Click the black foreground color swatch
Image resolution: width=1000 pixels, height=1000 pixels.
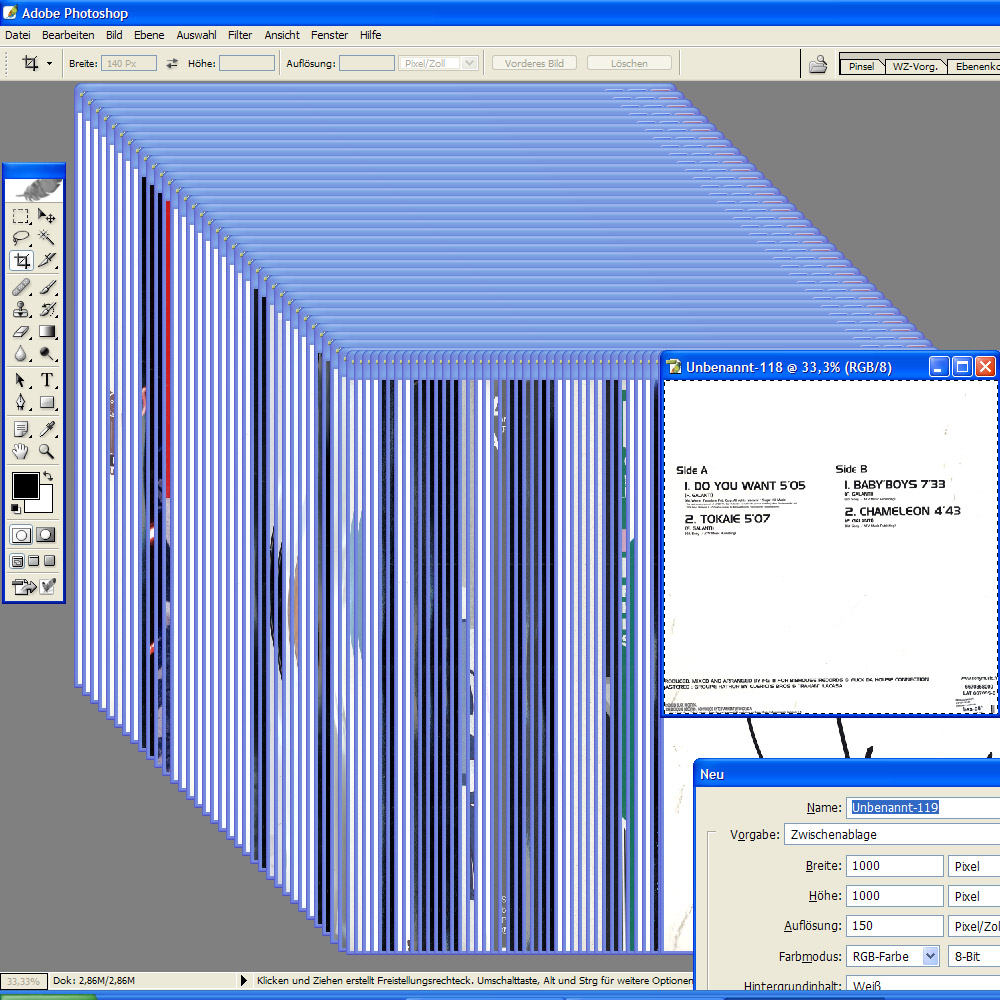point(24,487)
